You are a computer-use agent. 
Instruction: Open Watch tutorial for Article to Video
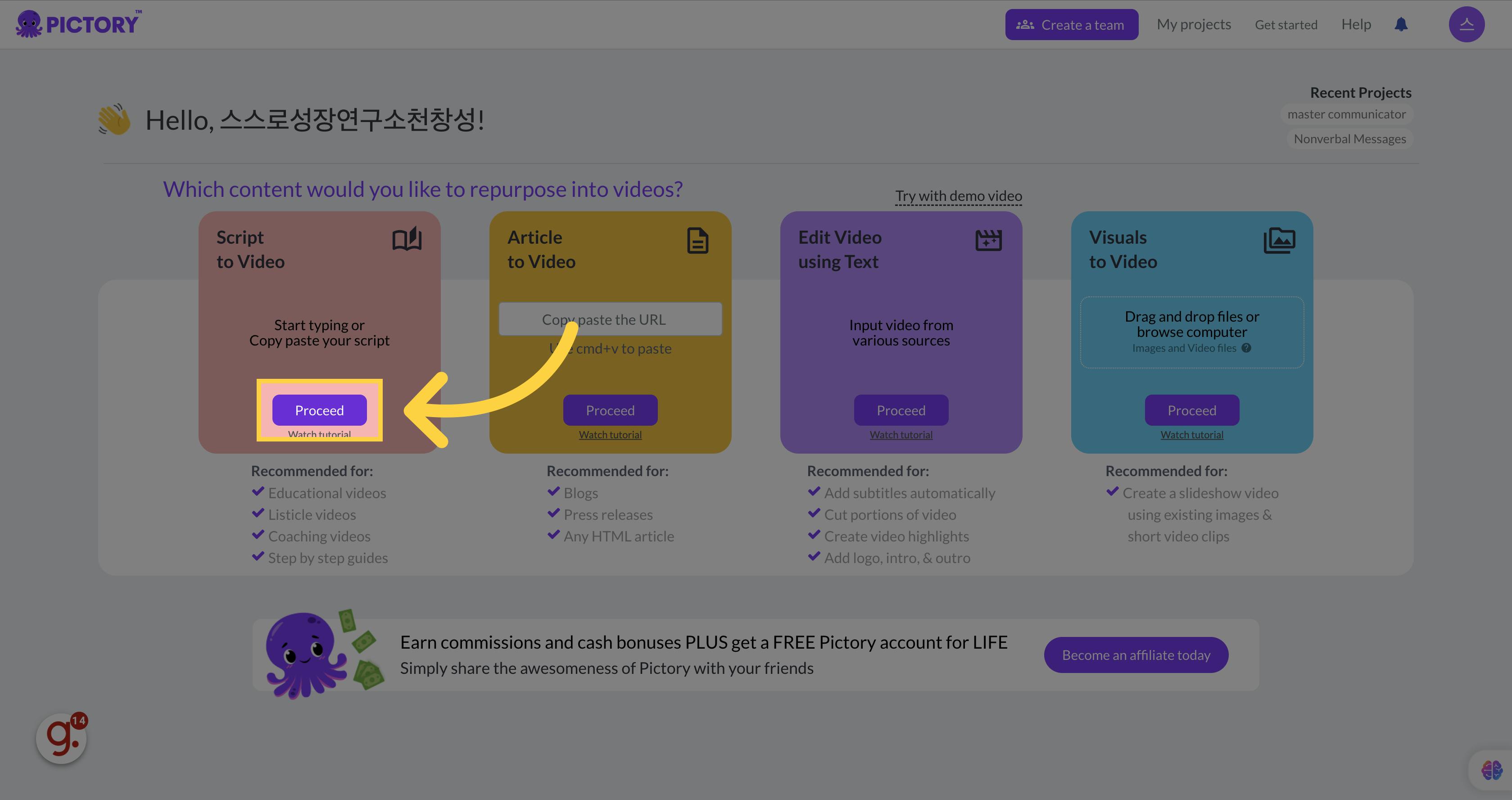[x=610, y=435]
